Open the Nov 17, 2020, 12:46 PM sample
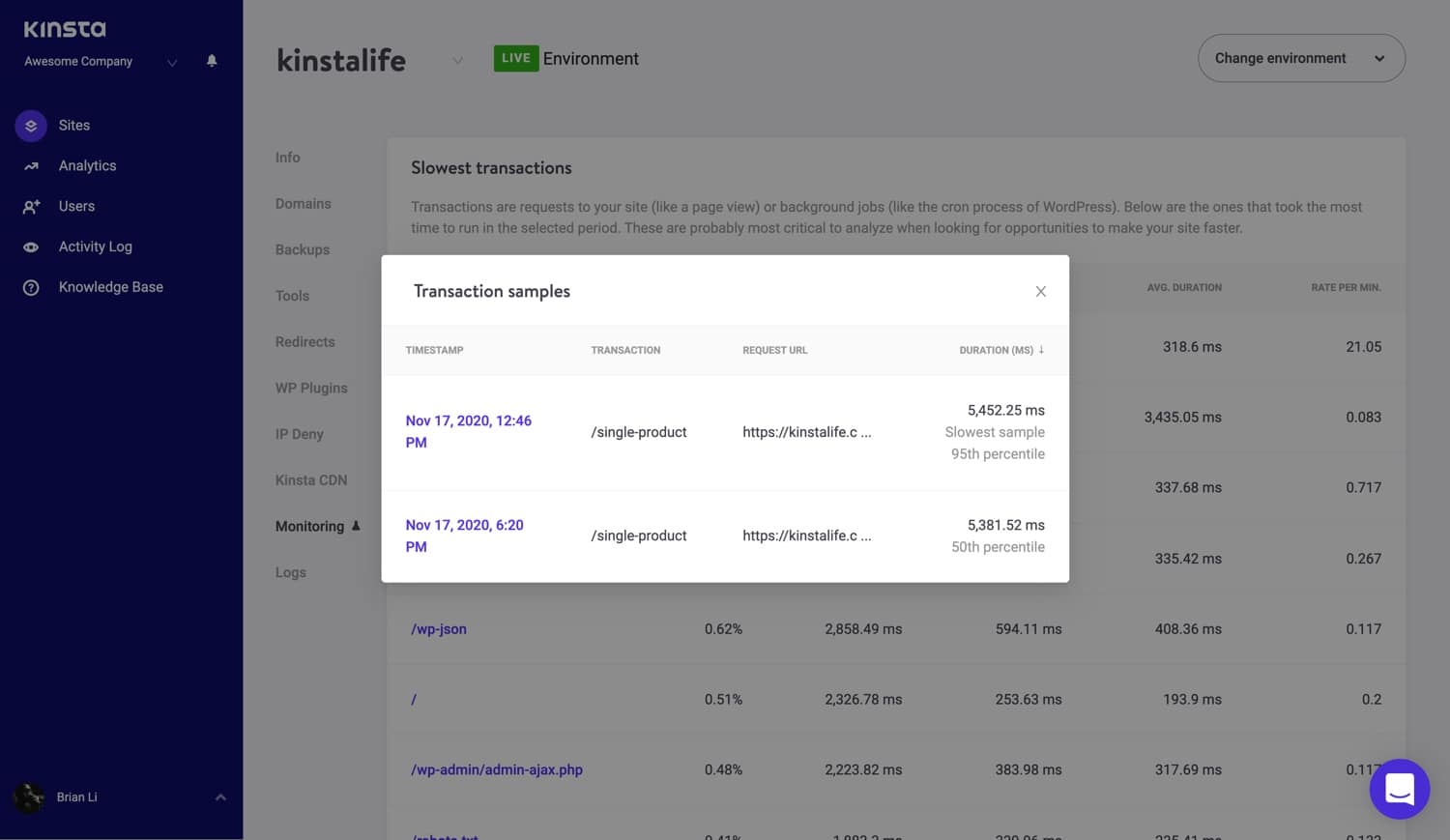Viewport: 1450px width, 840px height. pos(469,431)
